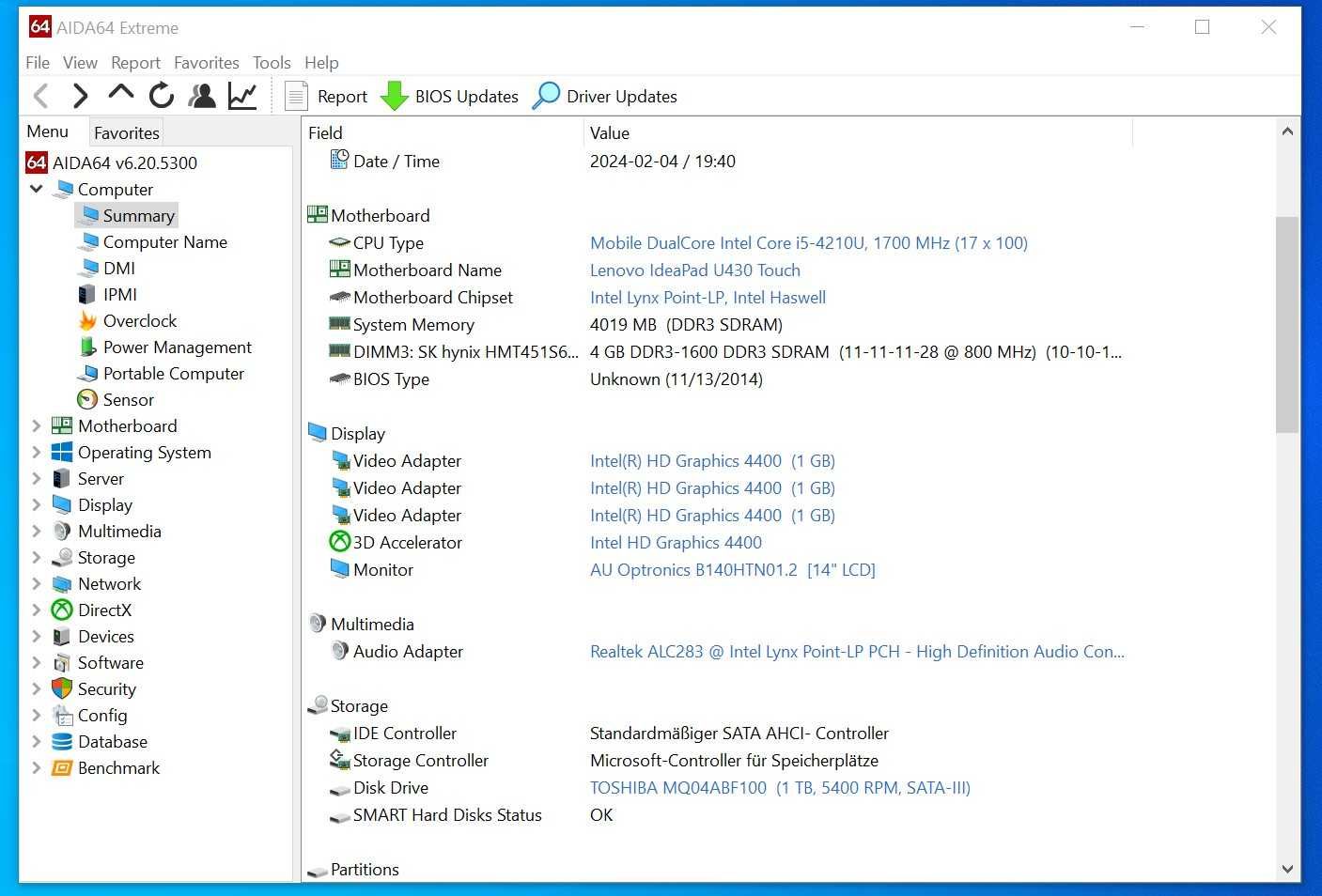1322x896 pixels.
Task: Open the Tools menu
Action: point(272,63)
